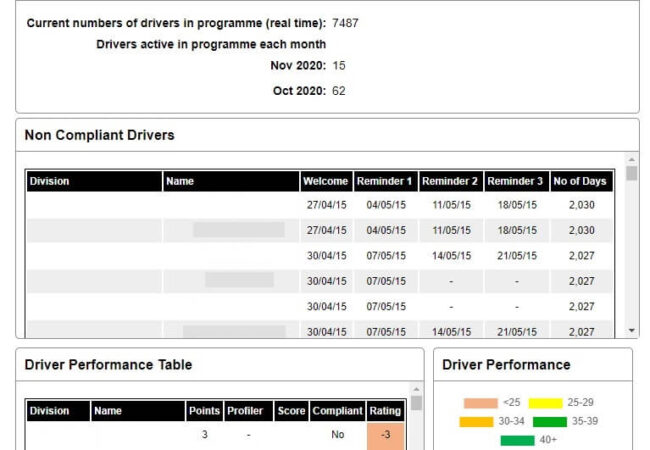The width and height of the screenshot is (650, 450).
Task: Click the 2,030 days value in first row
Action: click(582, 205)
